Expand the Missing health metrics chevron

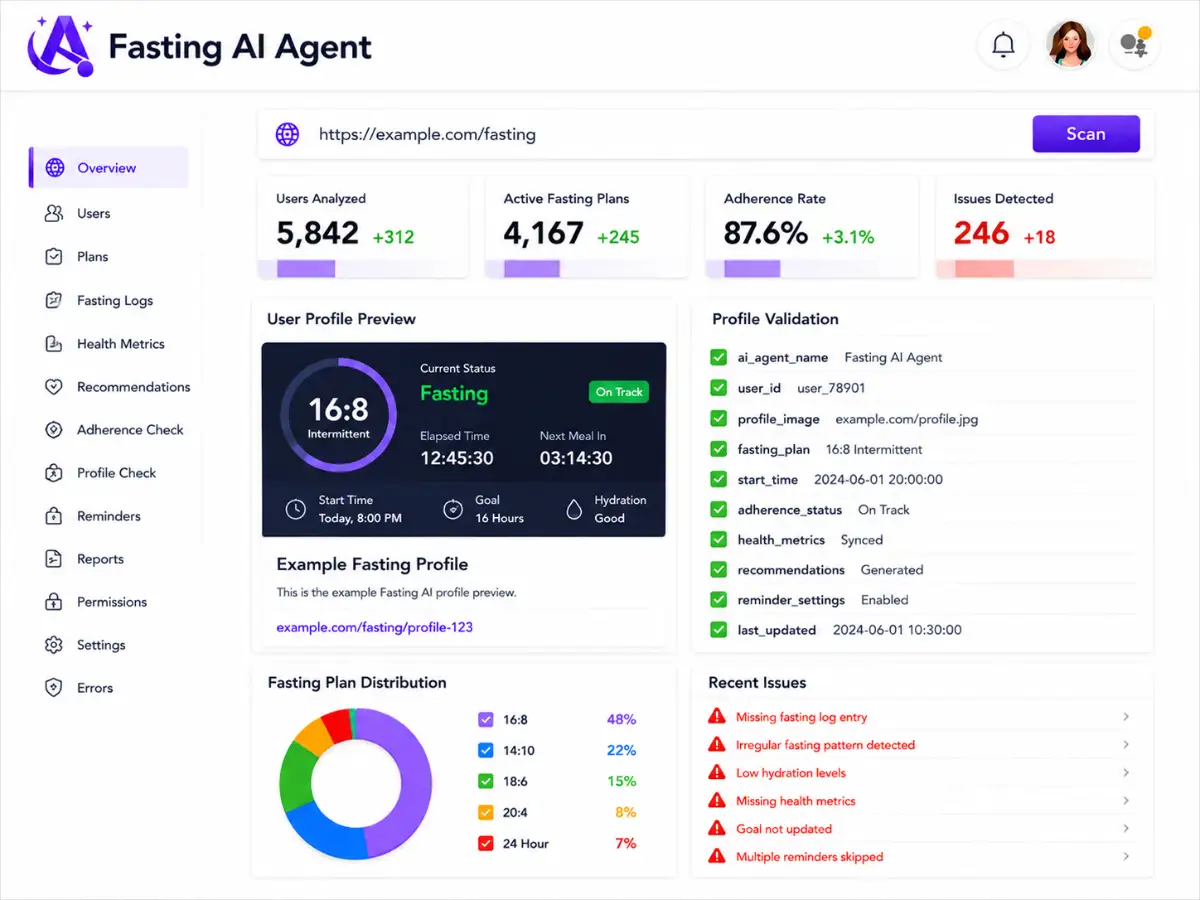1126,801
